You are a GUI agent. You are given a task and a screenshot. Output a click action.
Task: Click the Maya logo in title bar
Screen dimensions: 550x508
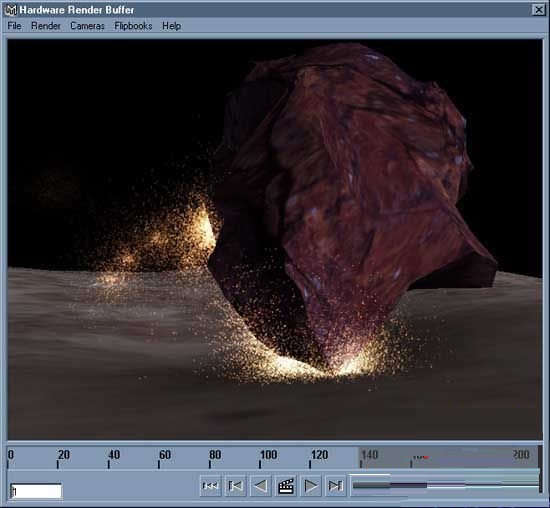coord(11,10)
